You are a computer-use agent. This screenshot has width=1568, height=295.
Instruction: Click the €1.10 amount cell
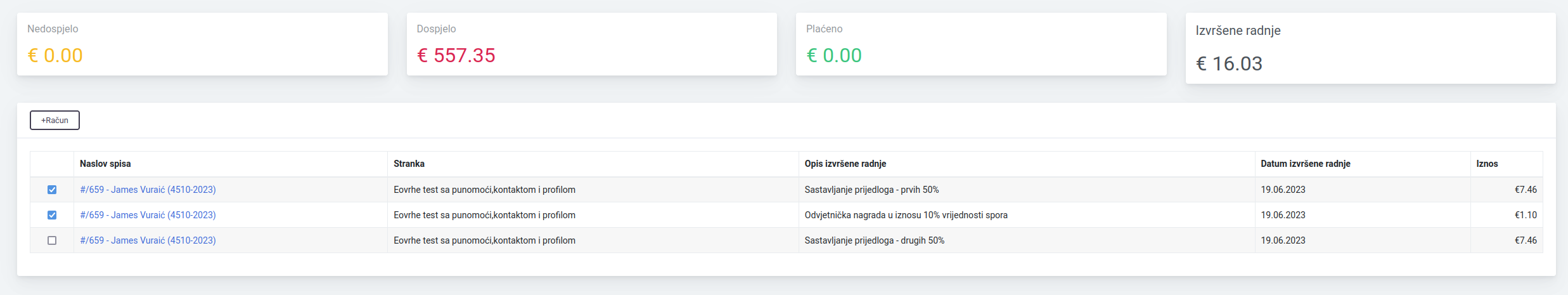tap(1526, 215)
